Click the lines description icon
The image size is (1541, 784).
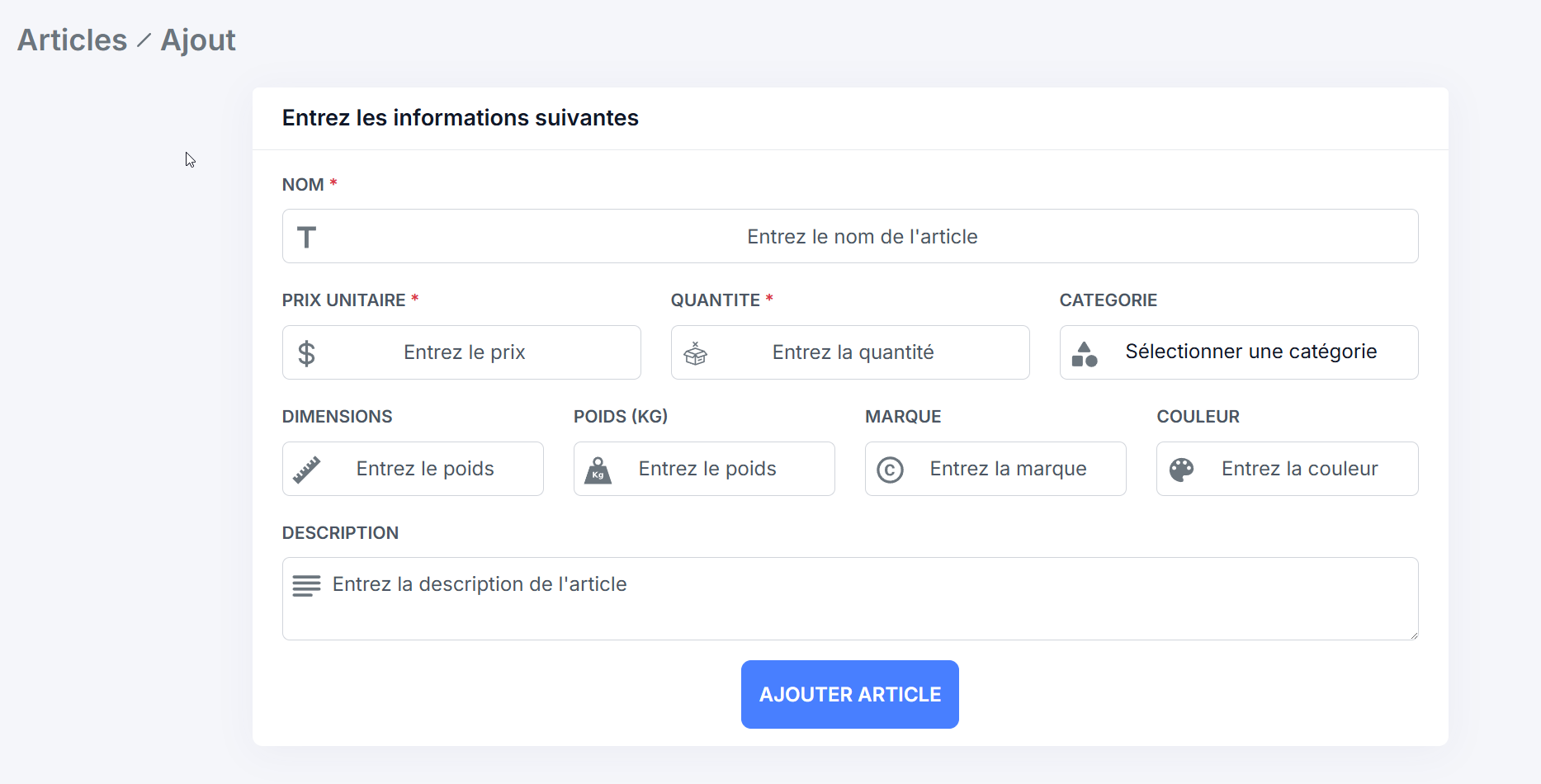[x=306, y=586]
